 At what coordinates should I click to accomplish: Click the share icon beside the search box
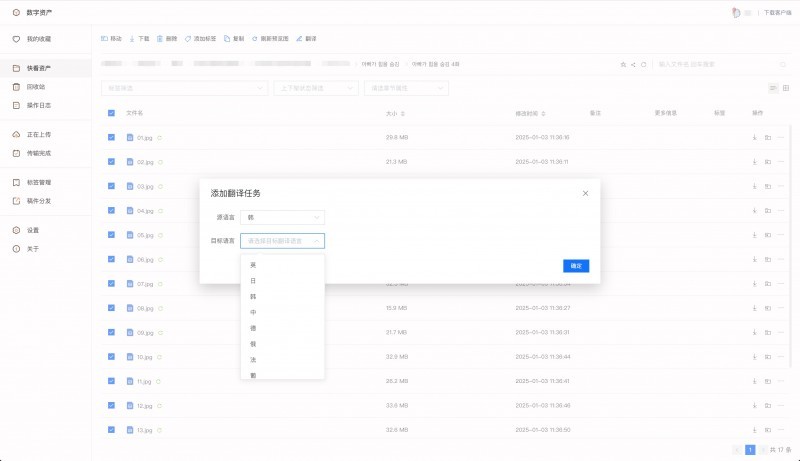(x=633, y=64)
